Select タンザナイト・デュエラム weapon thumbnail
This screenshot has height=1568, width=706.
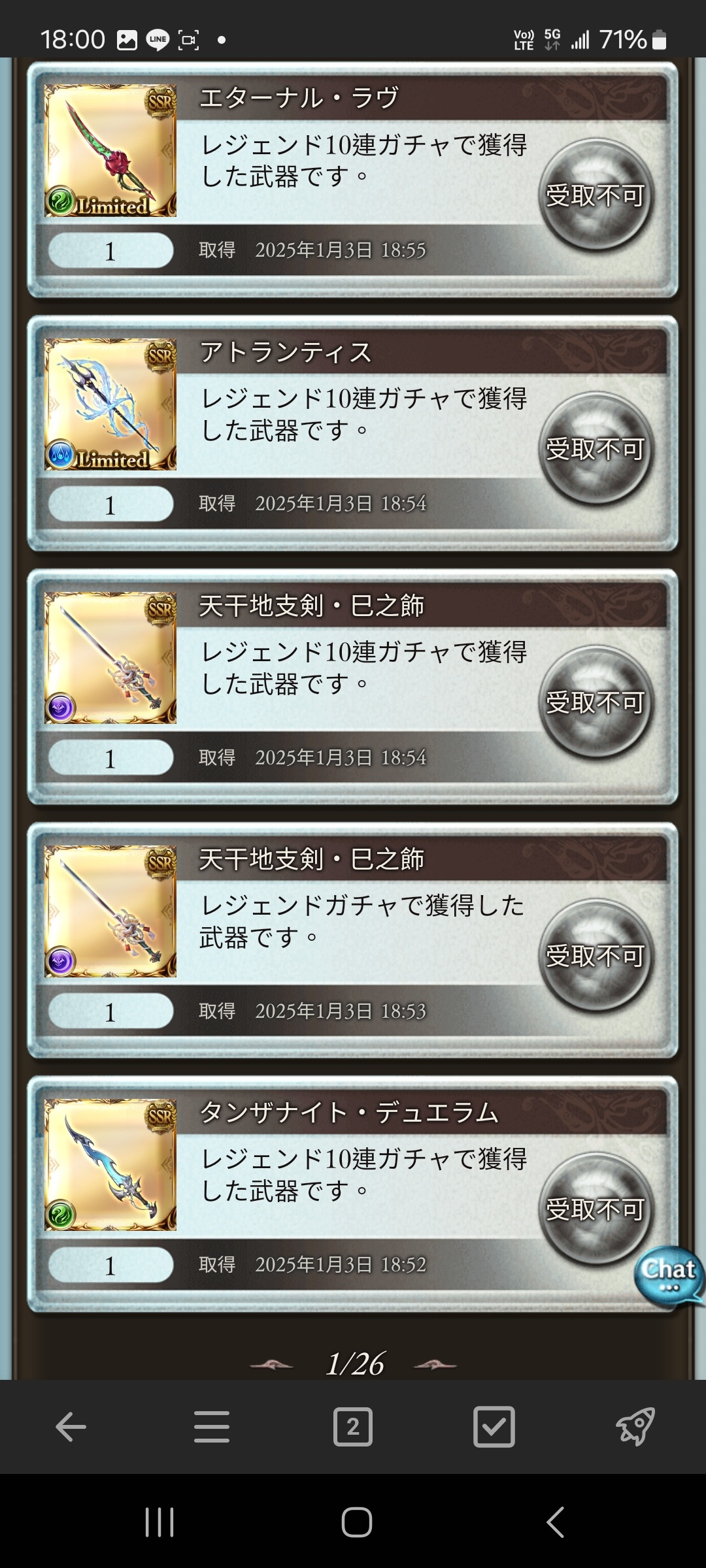pos(110,1164)
